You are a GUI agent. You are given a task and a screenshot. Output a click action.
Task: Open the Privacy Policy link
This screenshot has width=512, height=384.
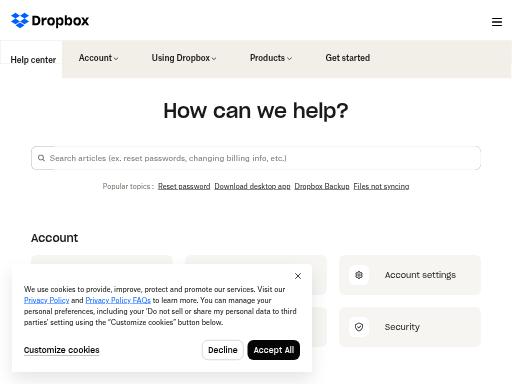point(47,300)
